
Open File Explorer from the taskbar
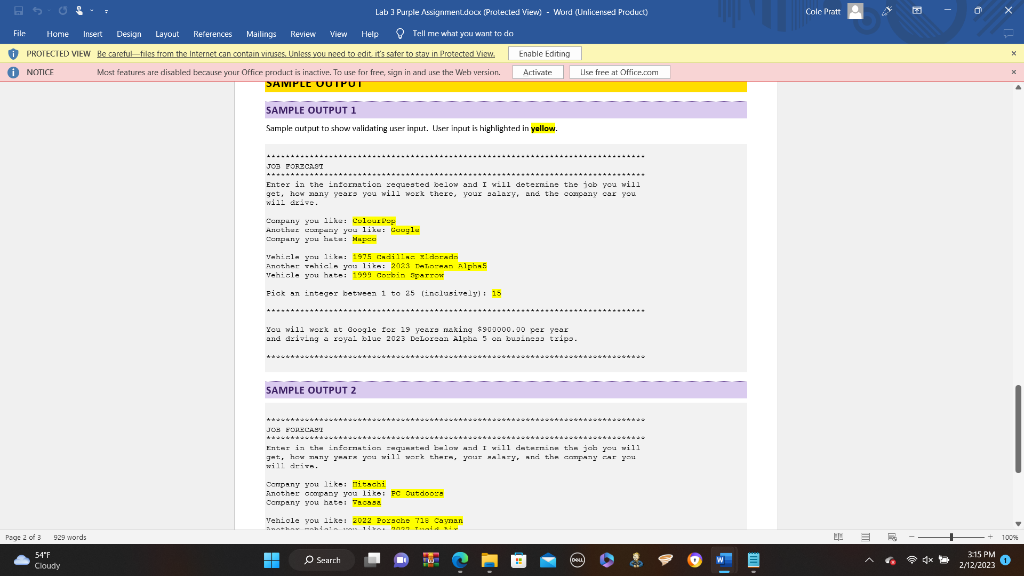coord(489,560)
